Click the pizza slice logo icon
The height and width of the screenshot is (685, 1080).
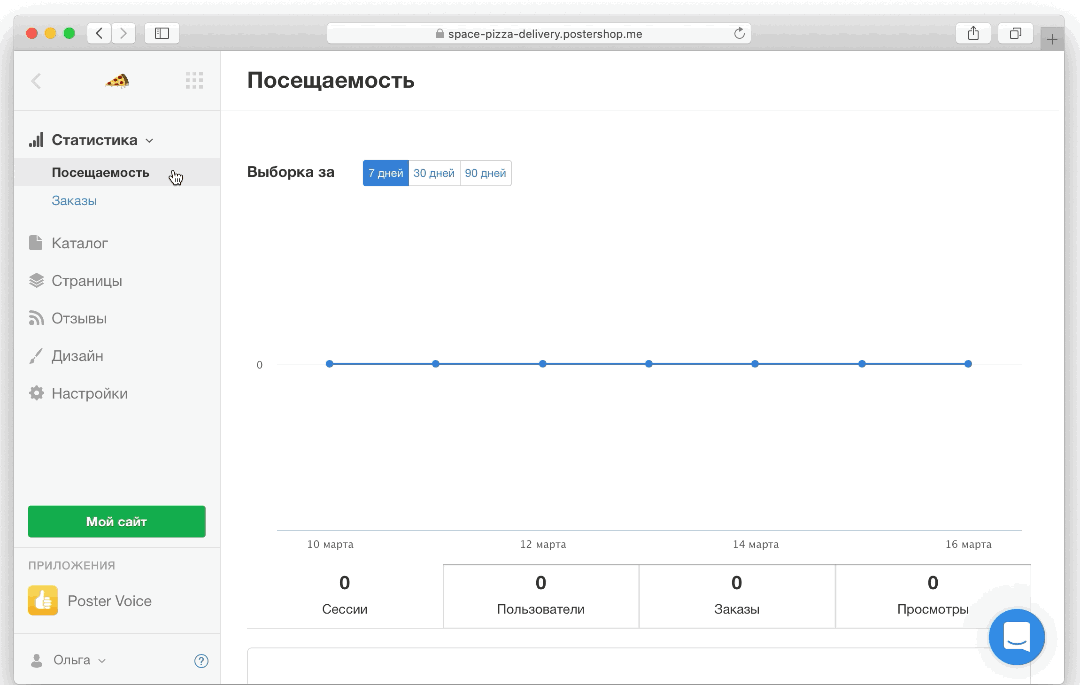click(x=117, y=81)
